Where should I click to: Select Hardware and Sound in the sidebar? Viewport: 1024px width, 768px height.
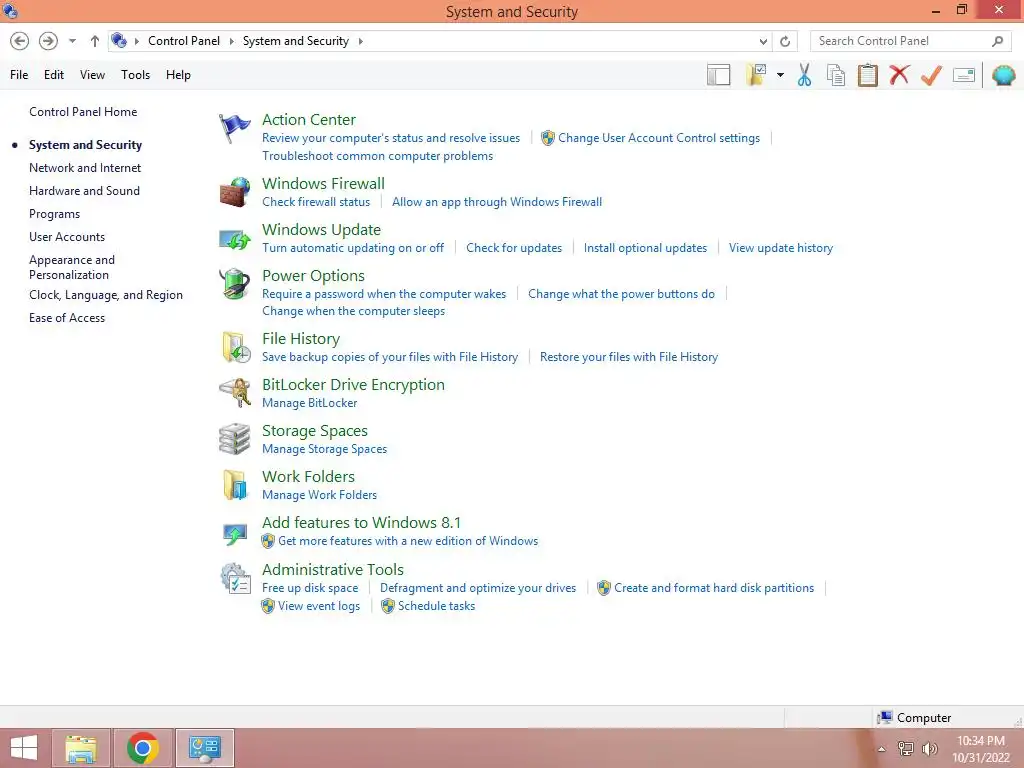coord(84,191)
